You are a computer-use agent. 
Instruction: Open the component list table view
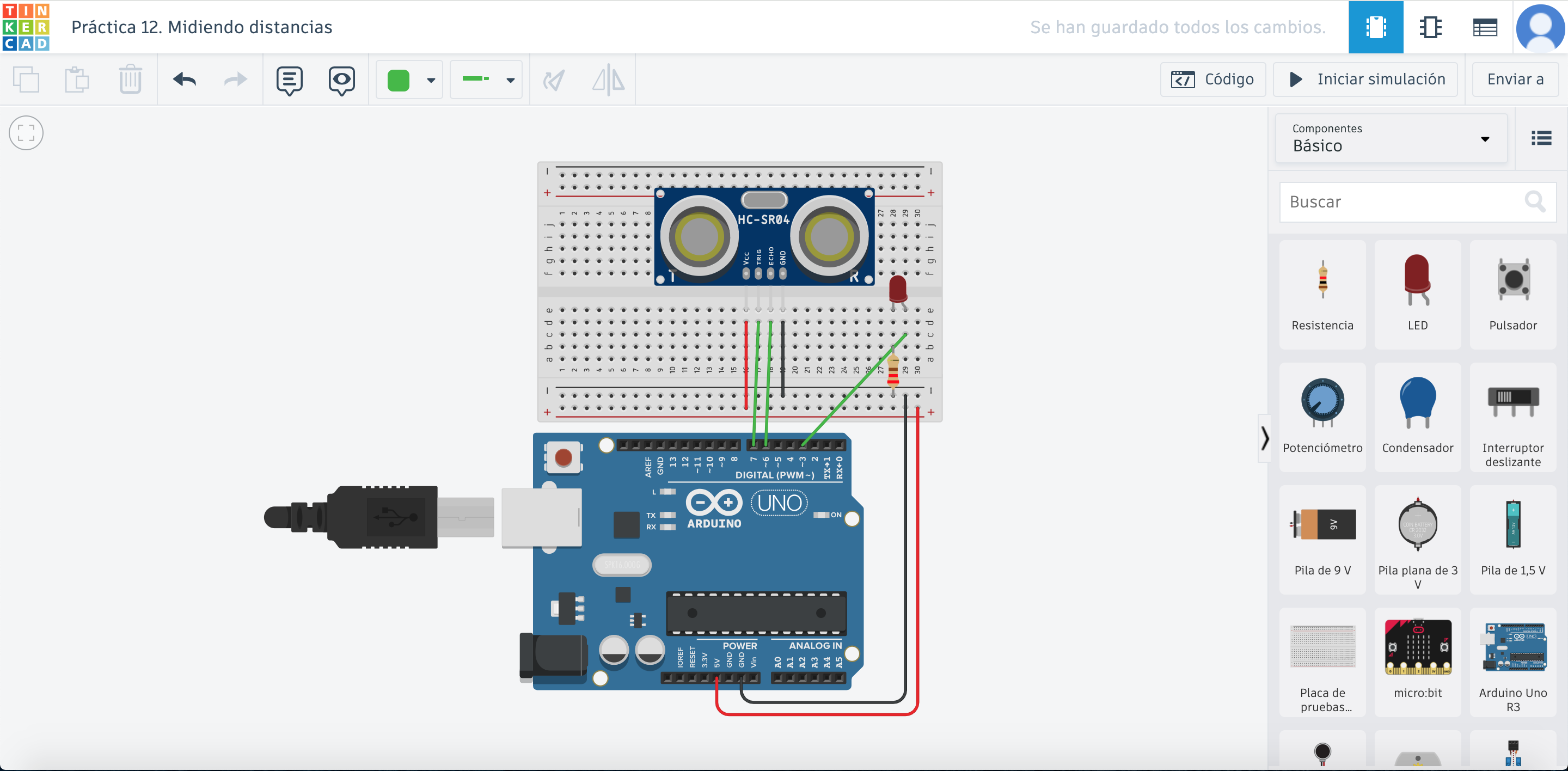(x=1485, y=27)
